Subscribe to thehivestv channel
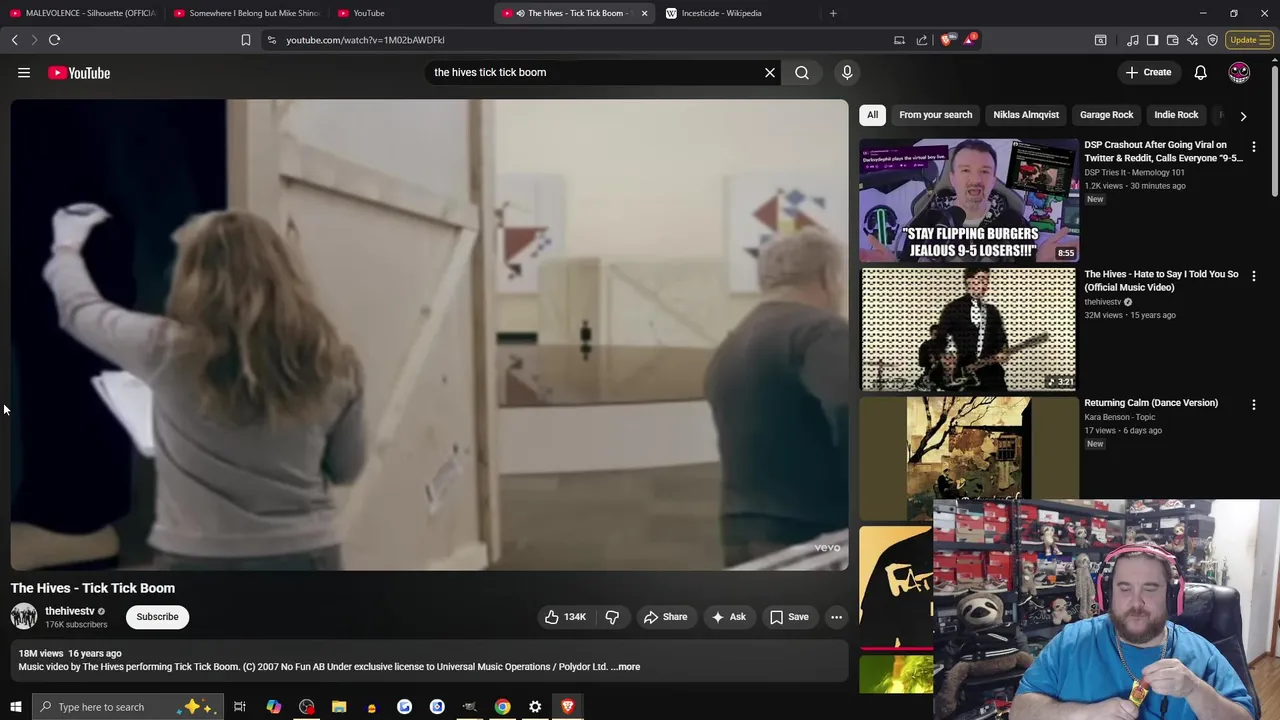The height and width of the screenshot is (720, 1280). (x=157, y=617)
